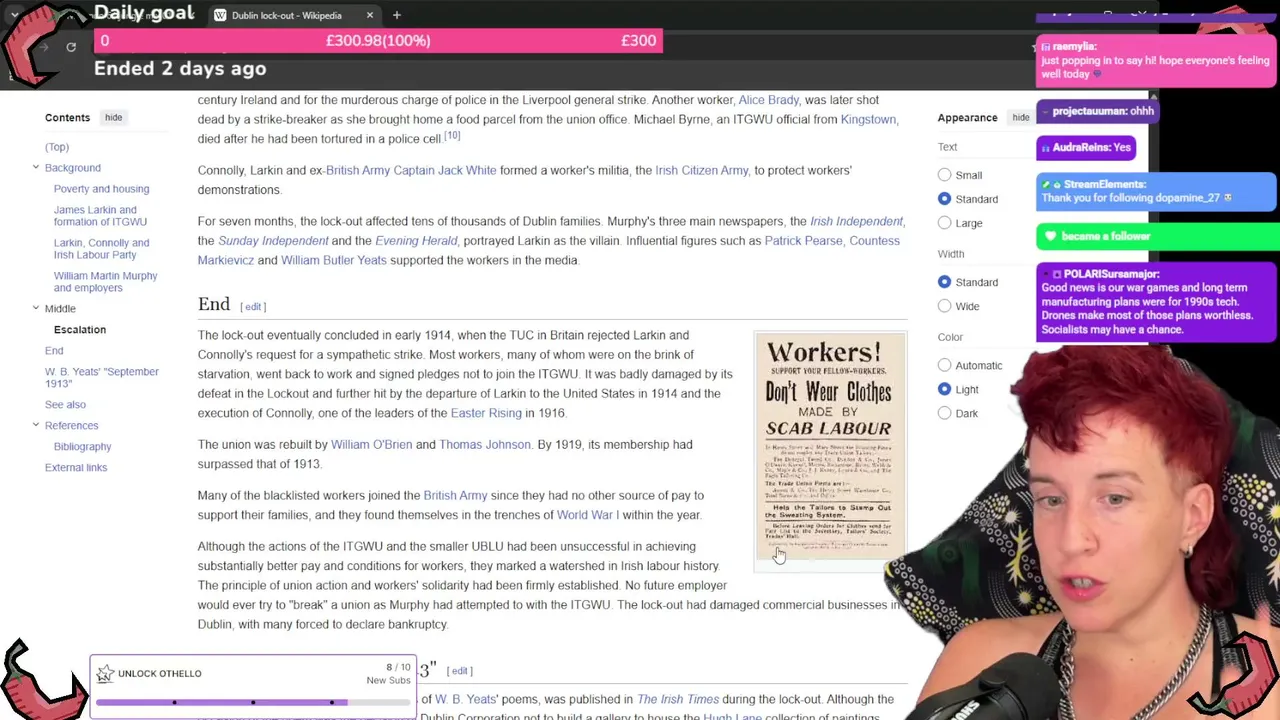Open the Irish Citizen Army link
This screenshot has width=1280, height=720.
(x=702, y=170)
